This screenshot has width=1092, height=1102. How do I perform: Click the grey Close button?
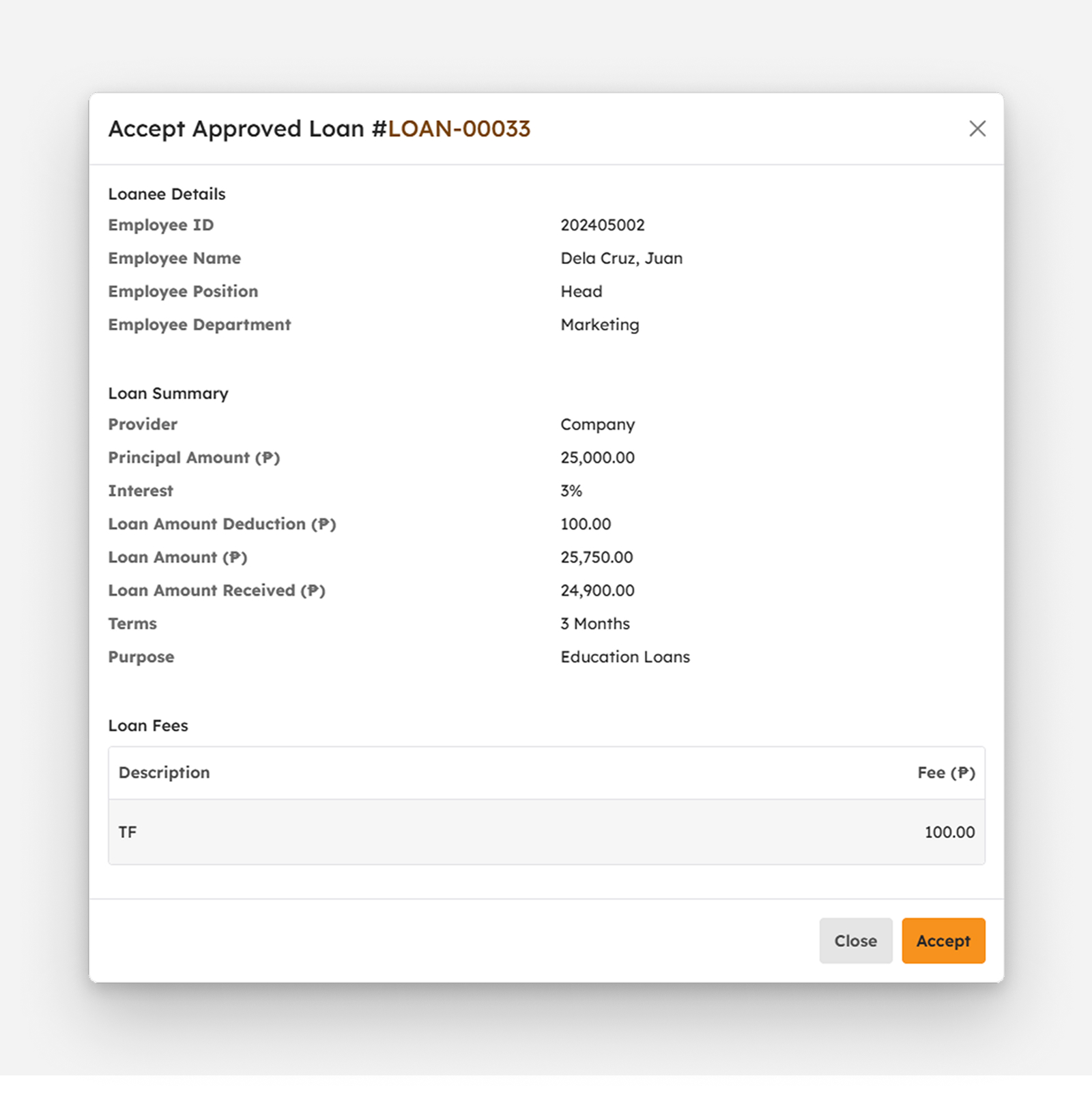856,940
